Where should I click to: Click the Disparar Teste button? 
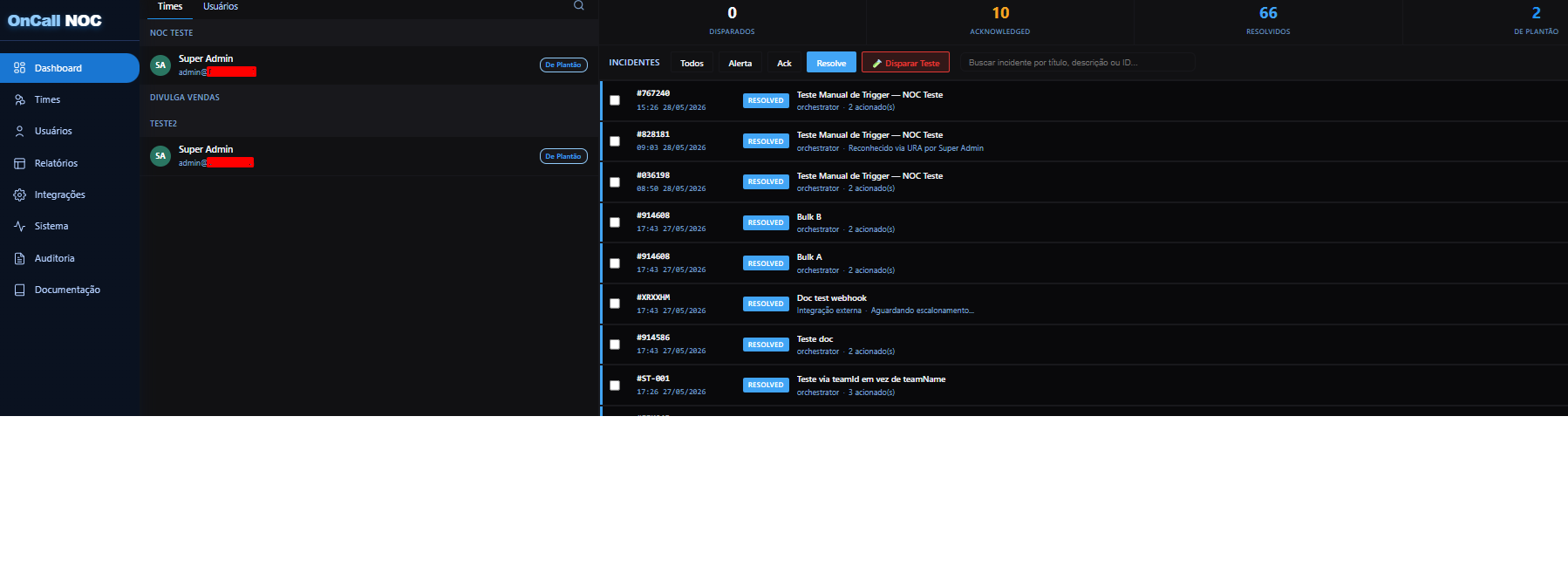905,63
